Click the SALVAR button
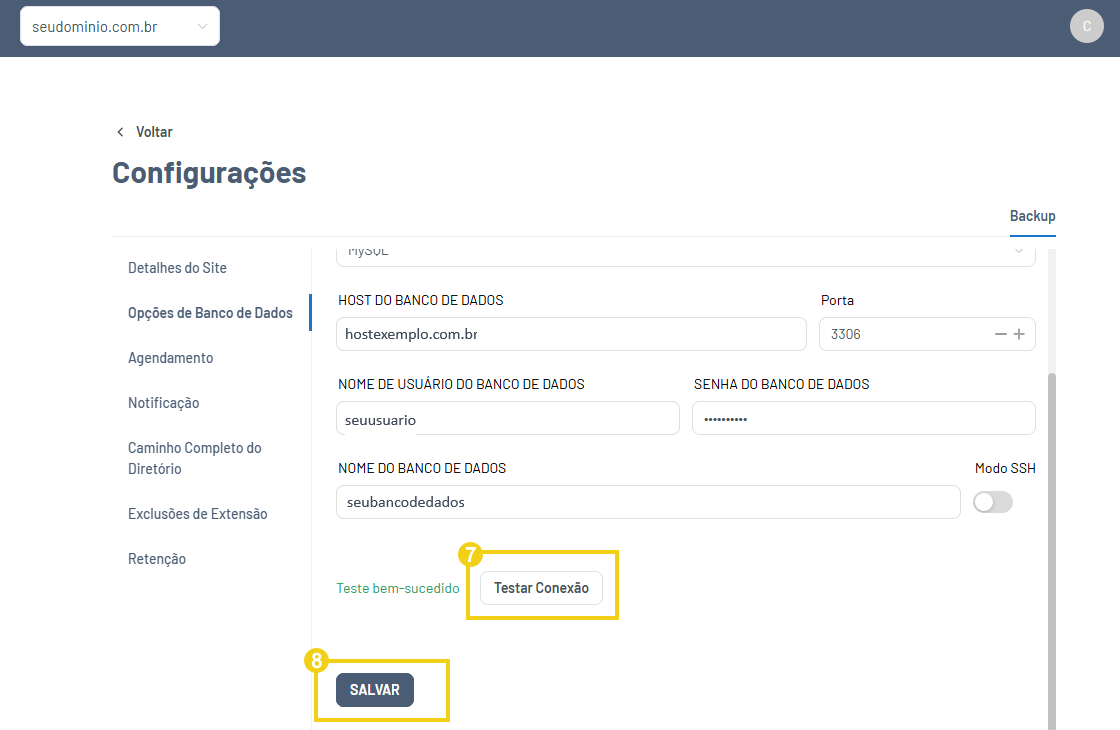This screenshot has width=1120, height=730. point(375,690)
